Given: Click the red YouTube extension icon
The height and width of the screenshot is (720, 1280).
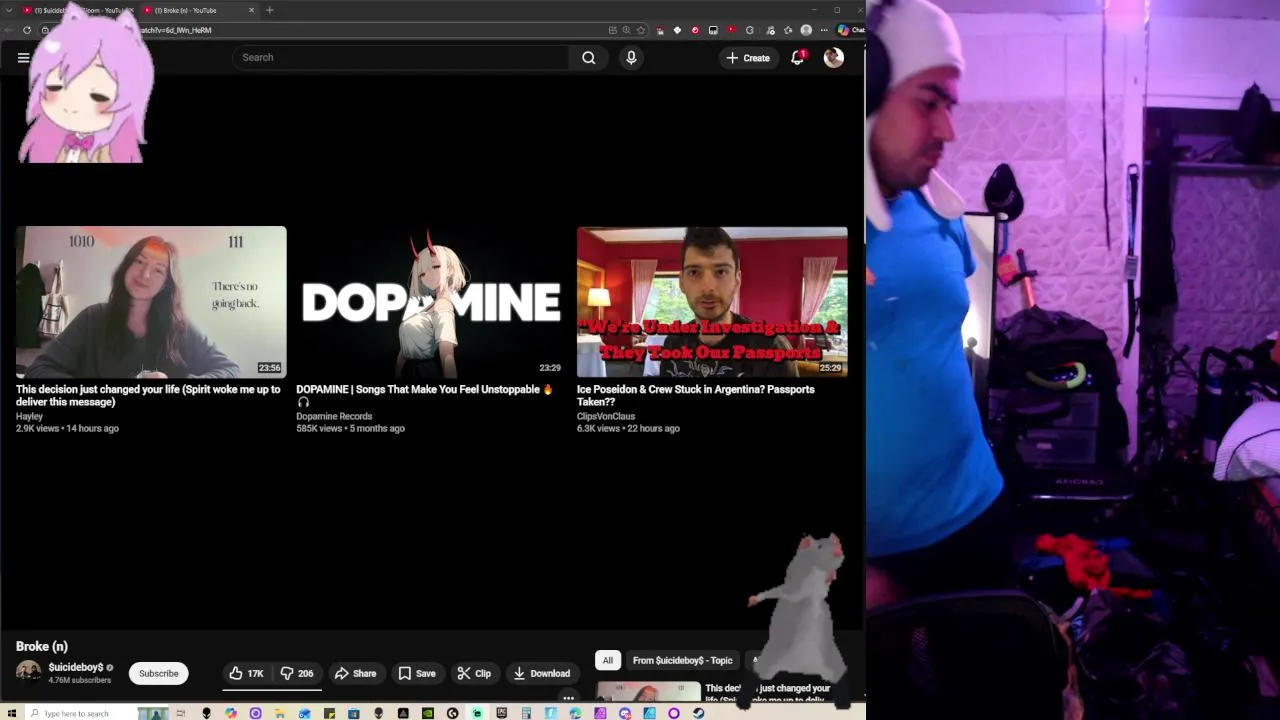Looking at the screenshot, I should click(731, 30).
